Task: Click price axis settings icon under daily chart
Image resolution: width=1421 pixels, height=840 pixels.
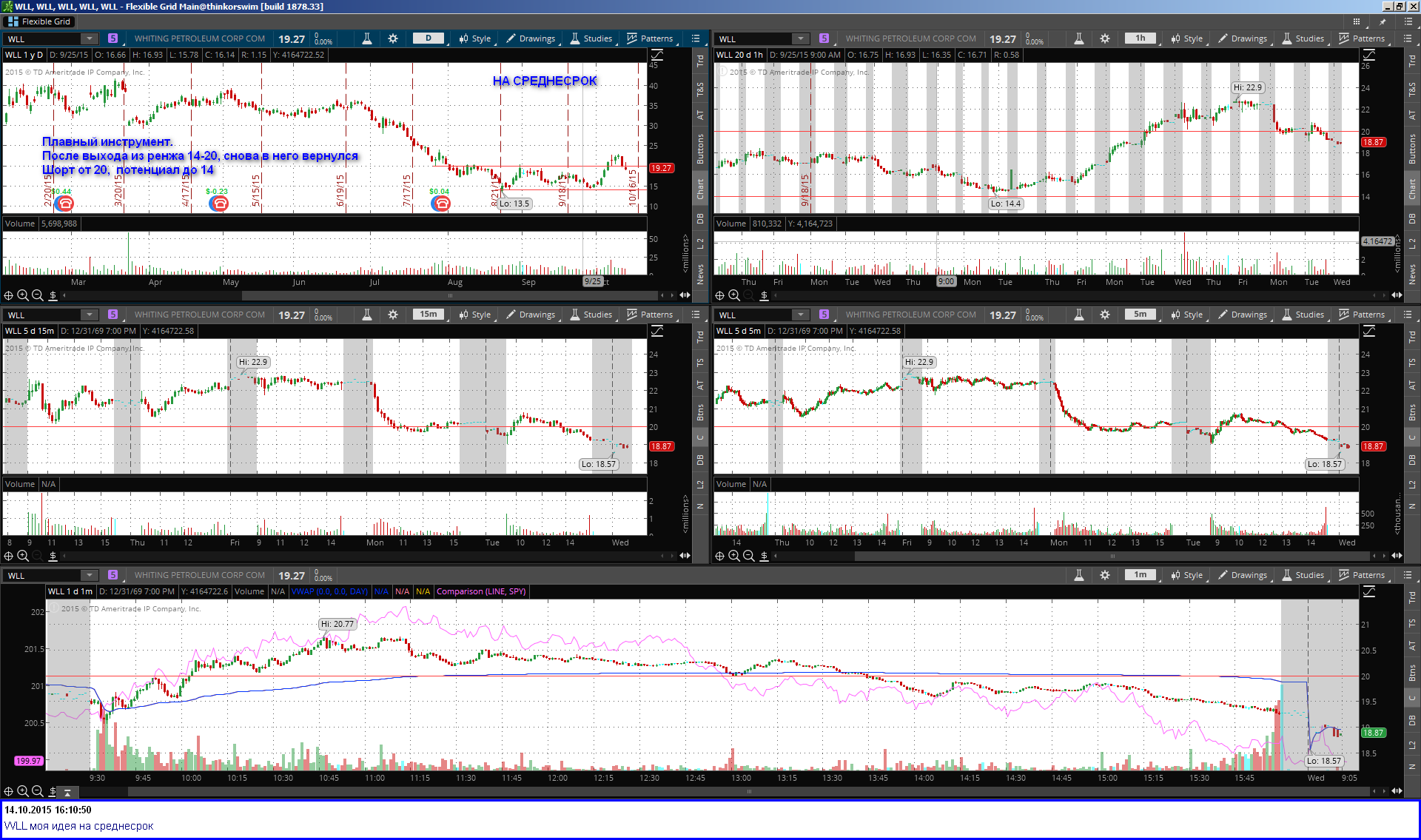Action: [53, 295]
